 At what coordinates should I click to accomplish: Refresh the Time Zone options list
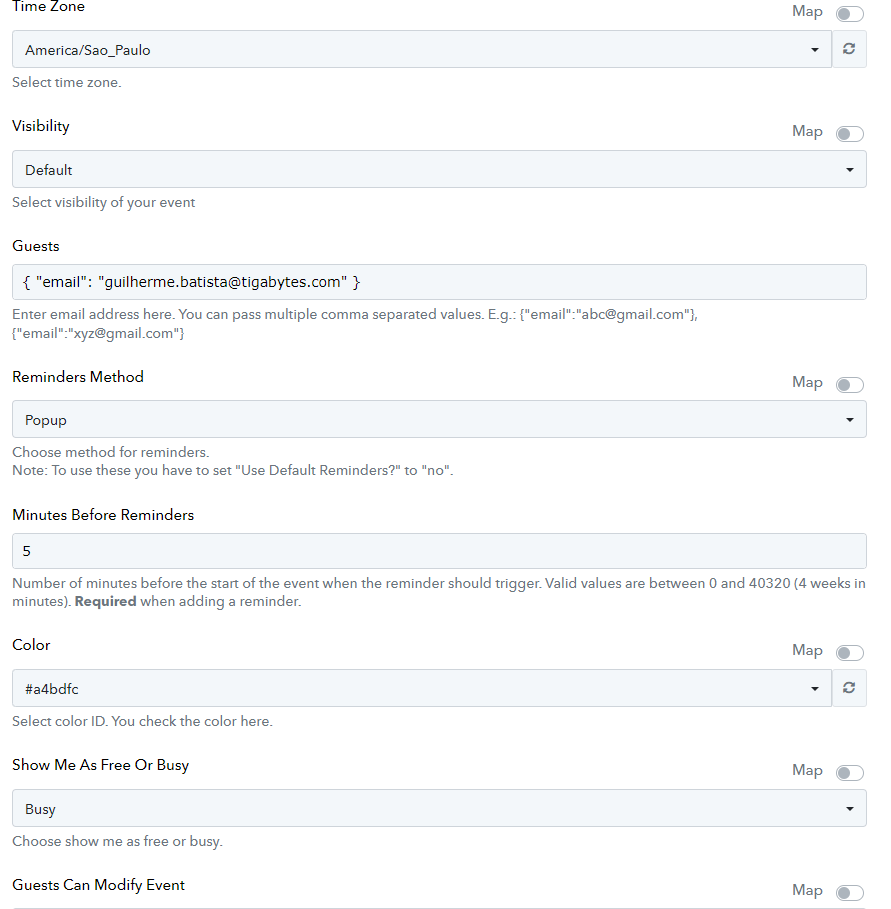[x=849, y=49]
